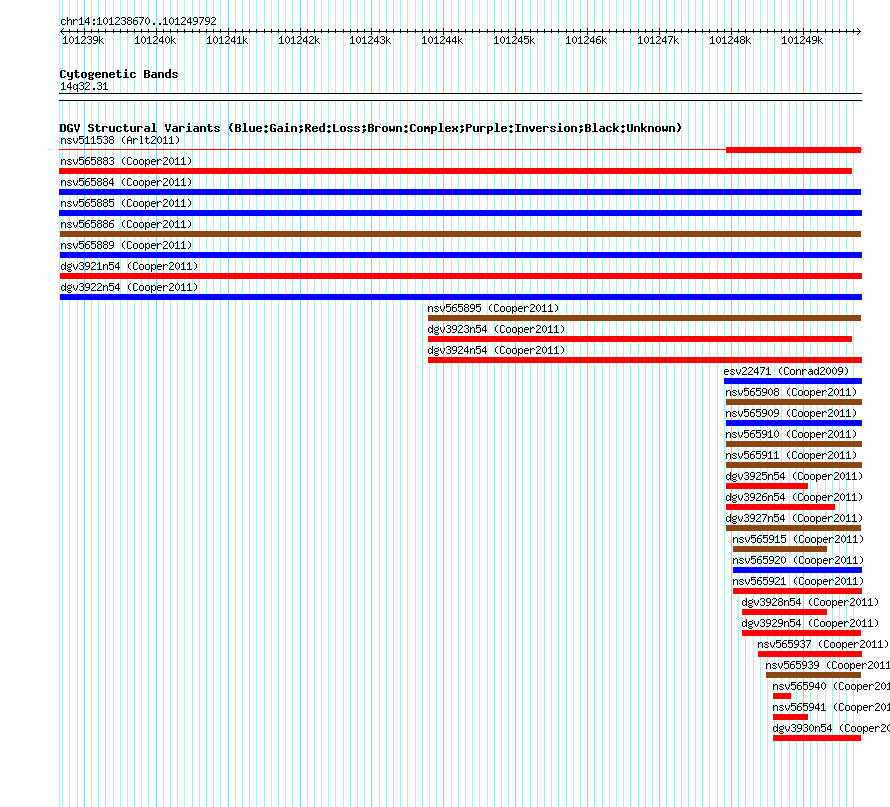Select the dgv3925n54 (Cooper2011) label
Viewport: 890px width, 807px height.
(795, 476)
